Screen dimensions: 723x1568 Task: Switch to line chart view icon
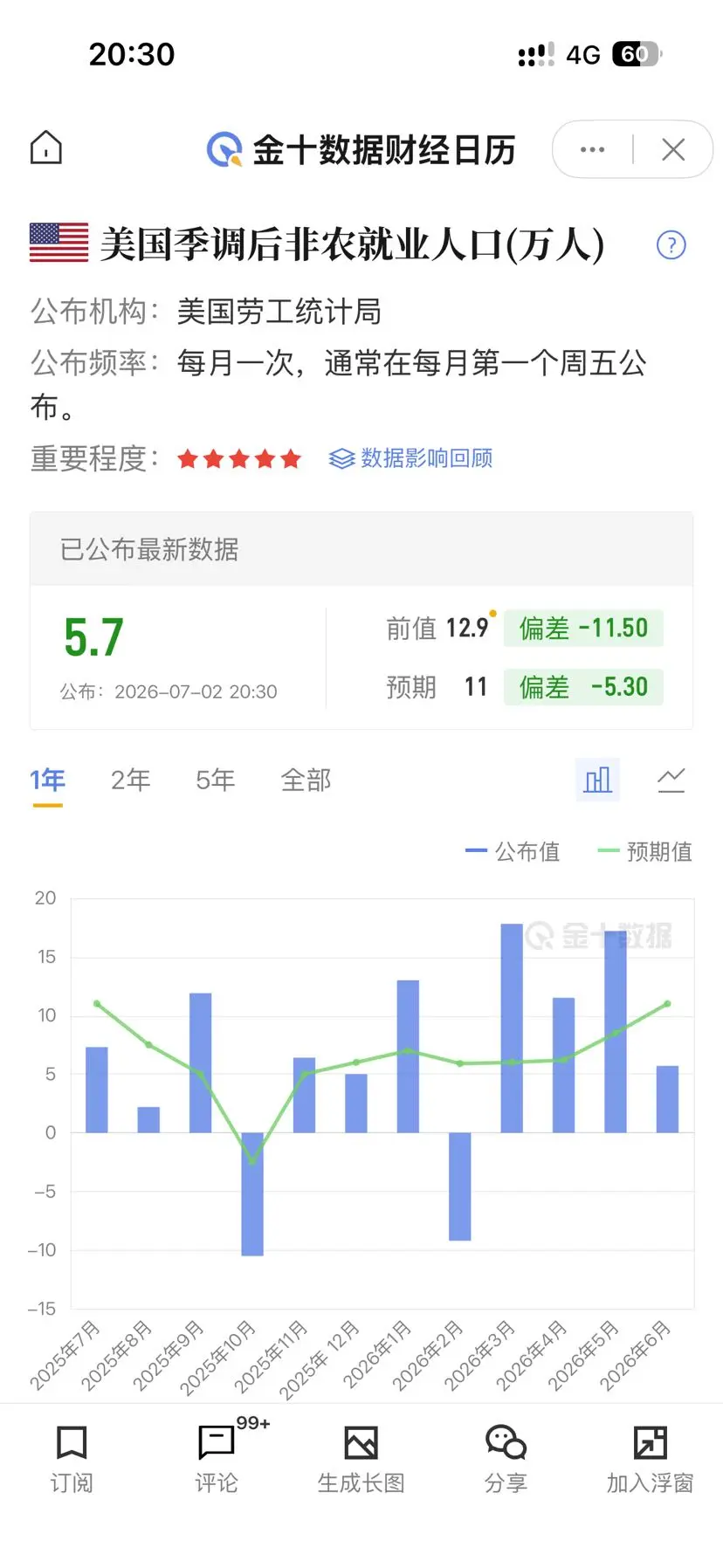[671, 780]
